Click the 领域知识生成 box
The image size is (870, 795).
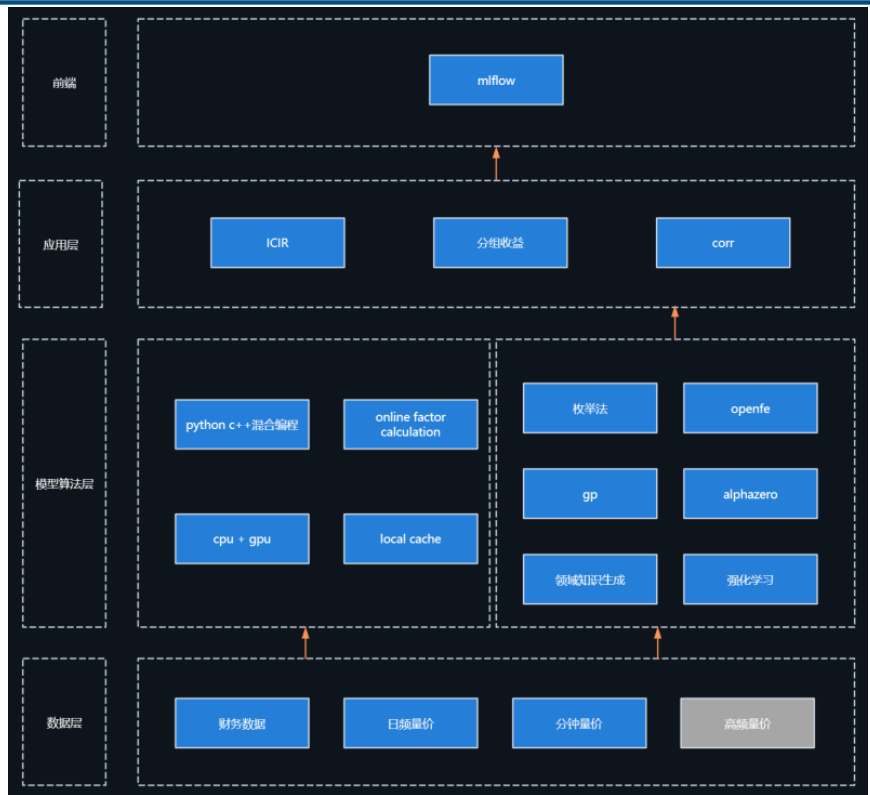pyautogui.click(x=590, y=579)
